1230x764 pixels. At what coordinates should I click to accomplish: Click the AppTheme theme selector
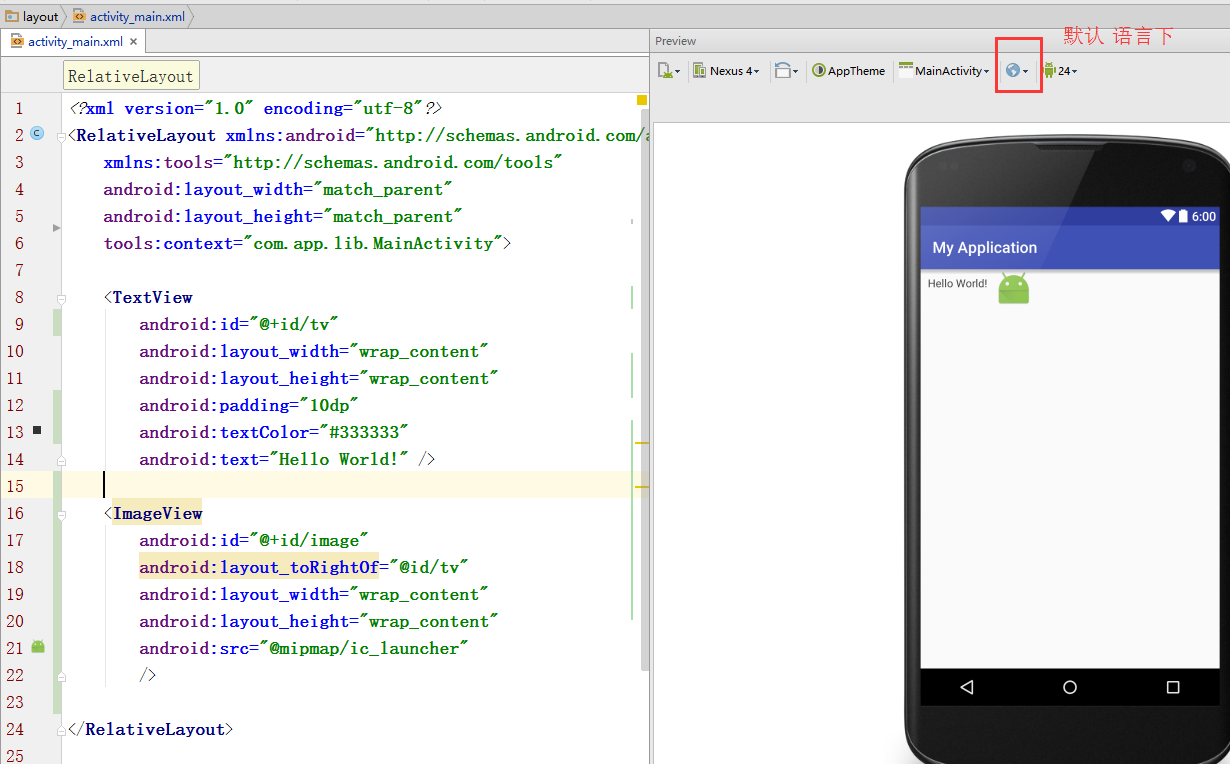click(x=849, y=71)
